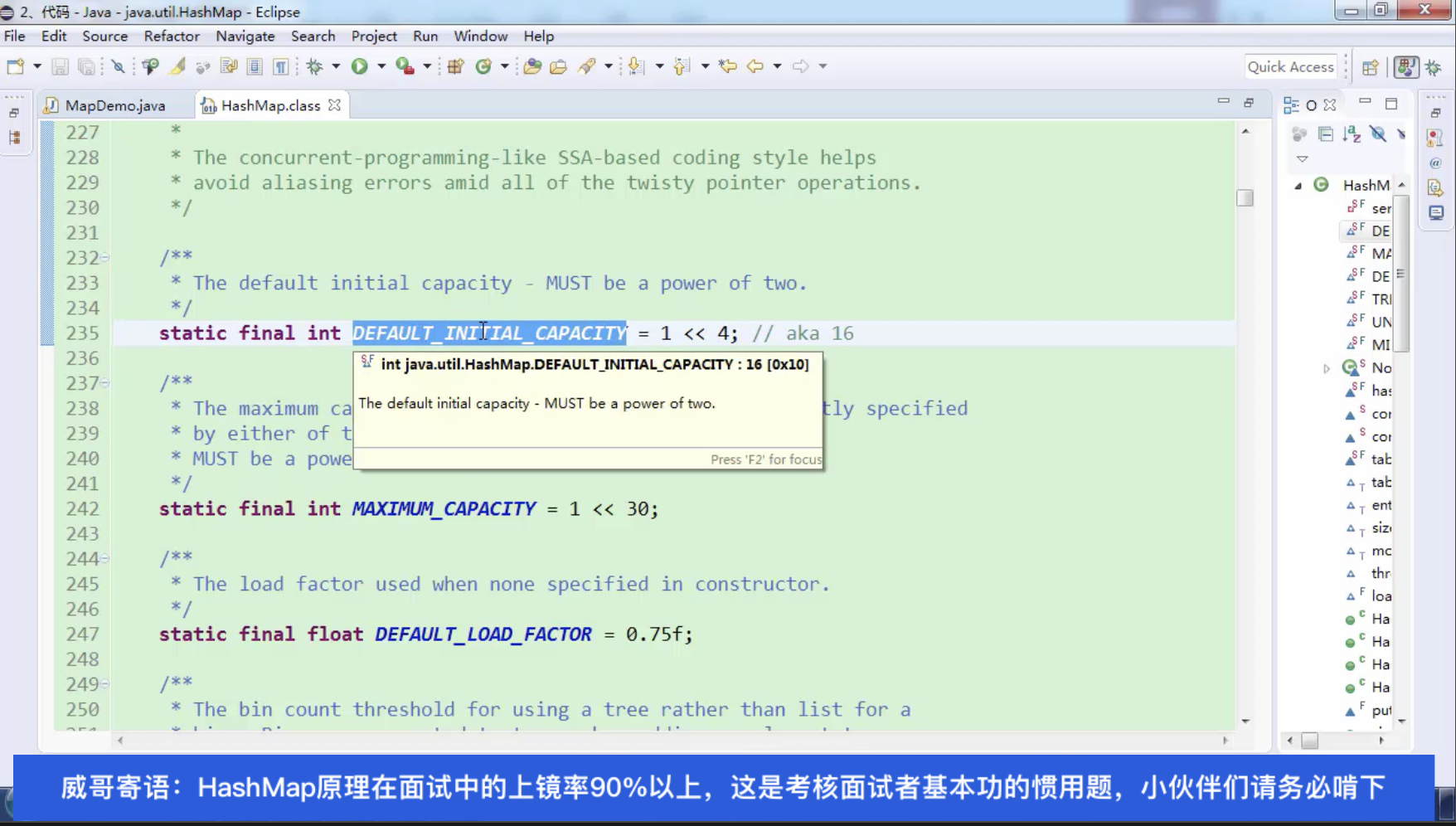Open the Console view icon
The image size is (1456, 826).
pyautogui.click(x=1435, y=213)
